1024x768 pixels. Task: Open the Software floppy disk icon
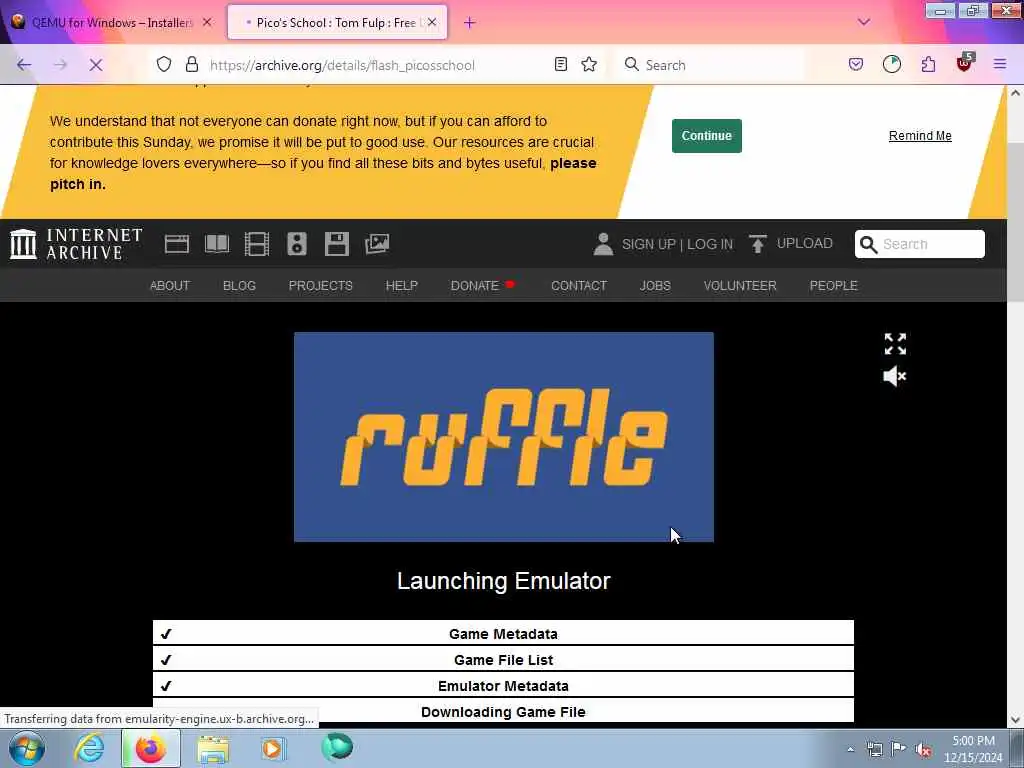click(x=337, y=244)
